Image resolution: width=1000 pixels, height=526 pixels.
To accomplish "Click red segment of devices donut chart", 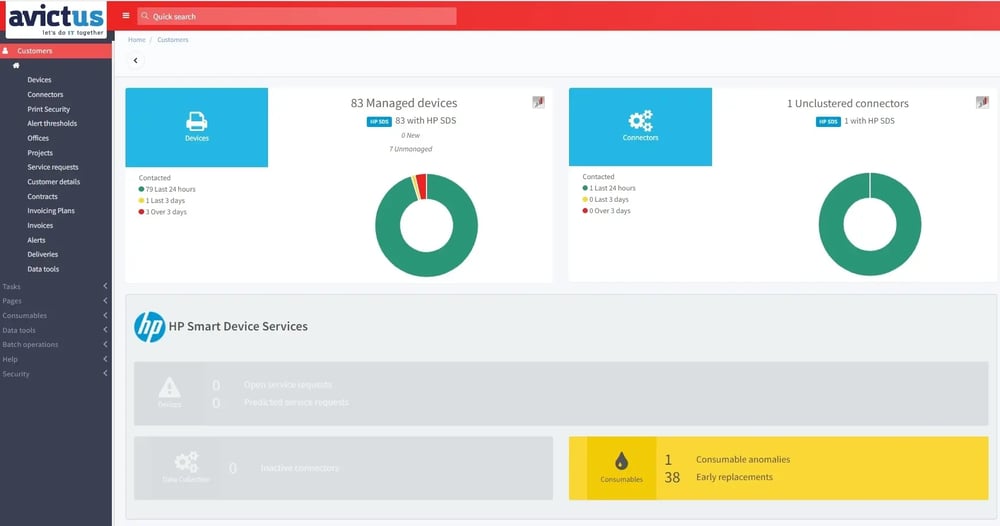I will pos(421,186).
